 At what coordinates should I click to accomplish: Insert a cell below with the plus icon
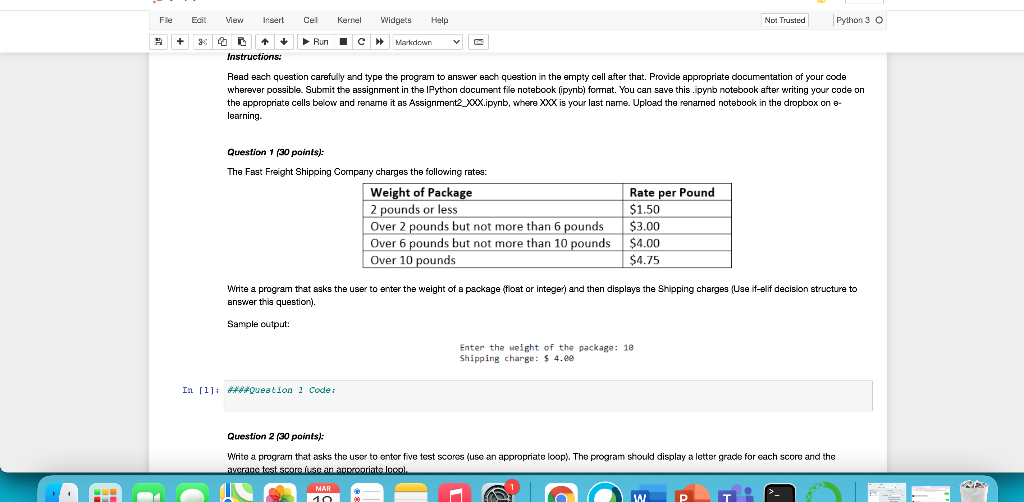pyautogui.click(x=181, y=42)
